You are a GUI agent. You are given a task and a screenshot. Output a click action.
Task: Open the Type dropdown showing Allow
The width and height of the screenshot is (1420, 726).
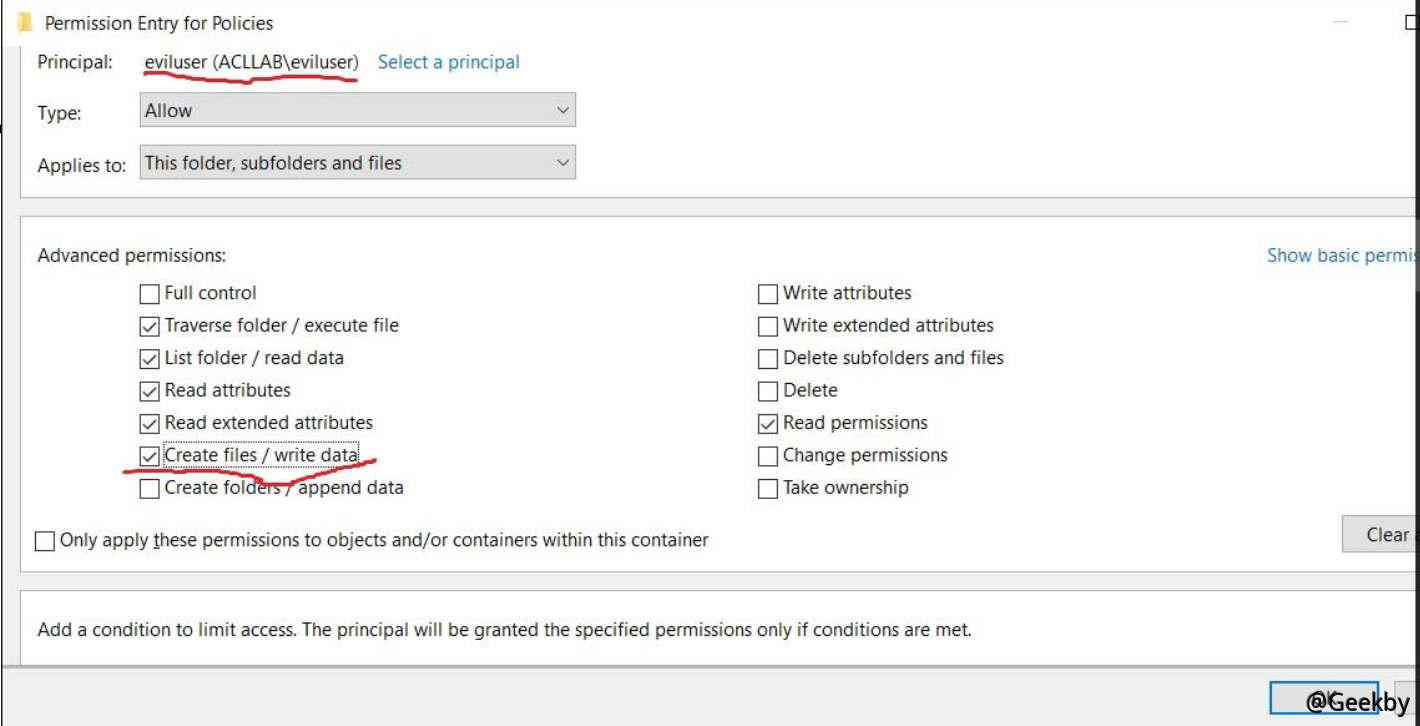[x=357, y=111]
